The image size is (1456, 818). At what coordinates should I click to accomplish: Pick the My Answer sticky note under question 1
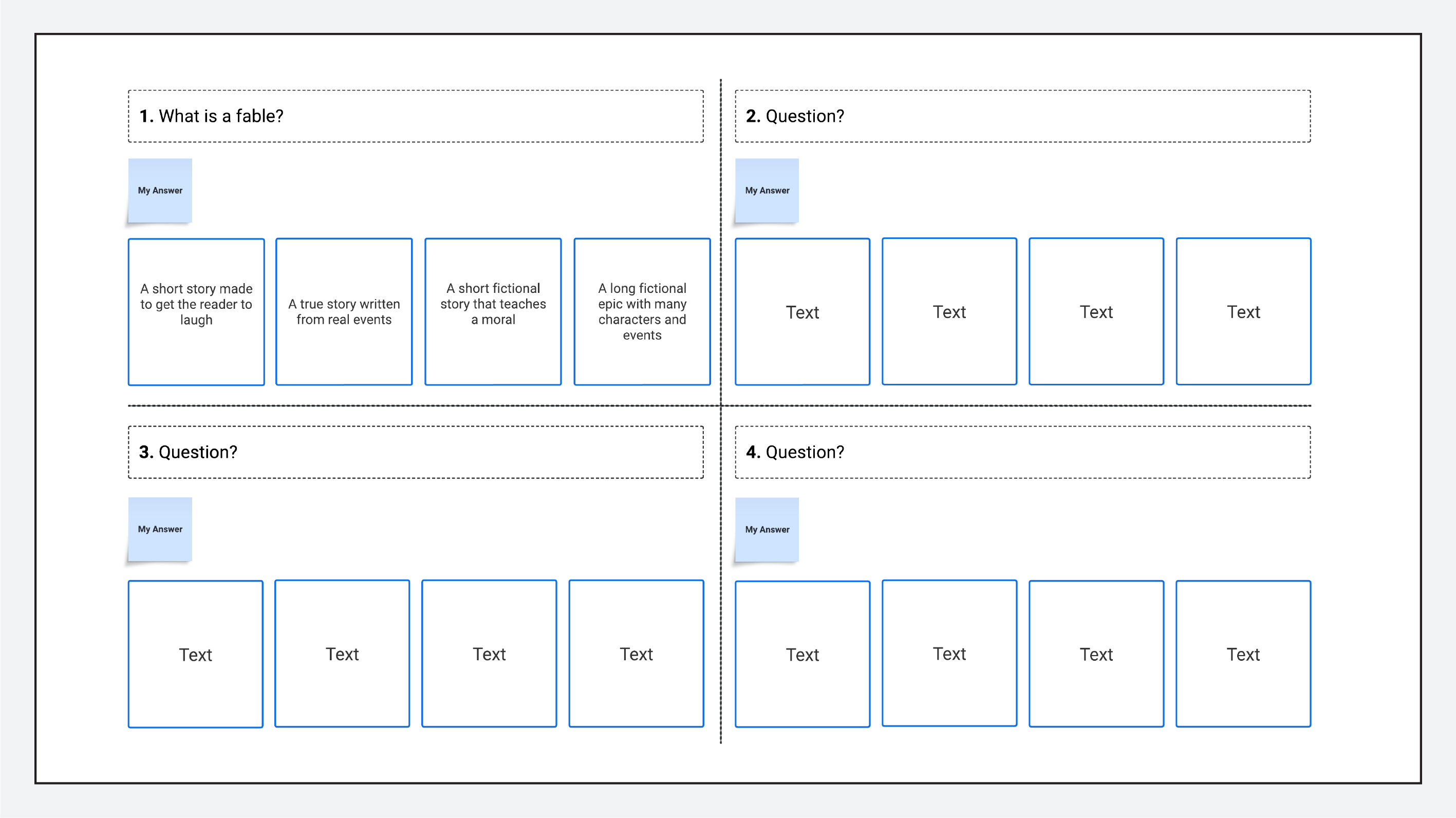pyautogui.click(x=160, y=191)
